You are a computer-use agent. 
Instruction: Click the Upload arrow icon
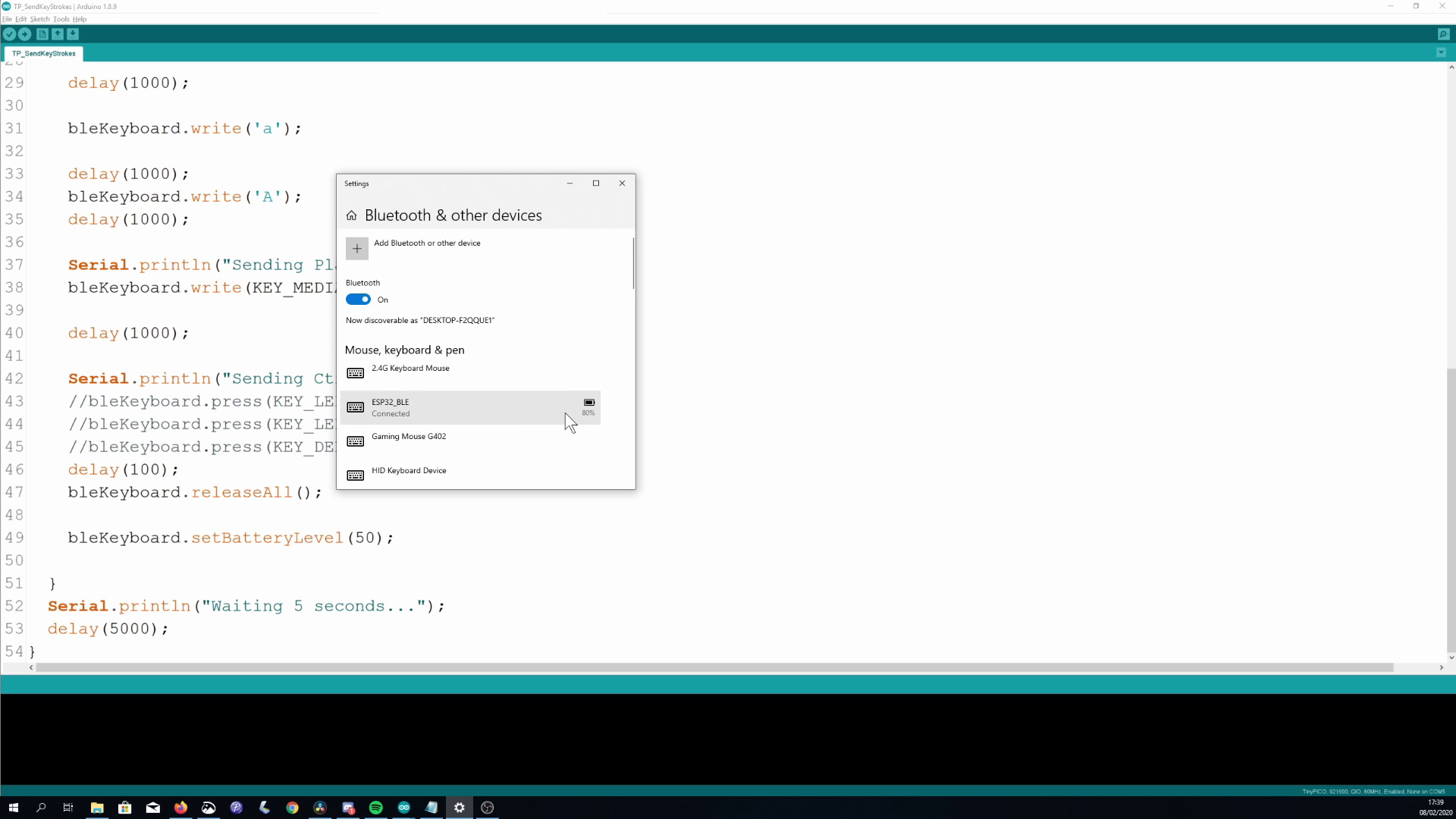[x=24, y=34]
